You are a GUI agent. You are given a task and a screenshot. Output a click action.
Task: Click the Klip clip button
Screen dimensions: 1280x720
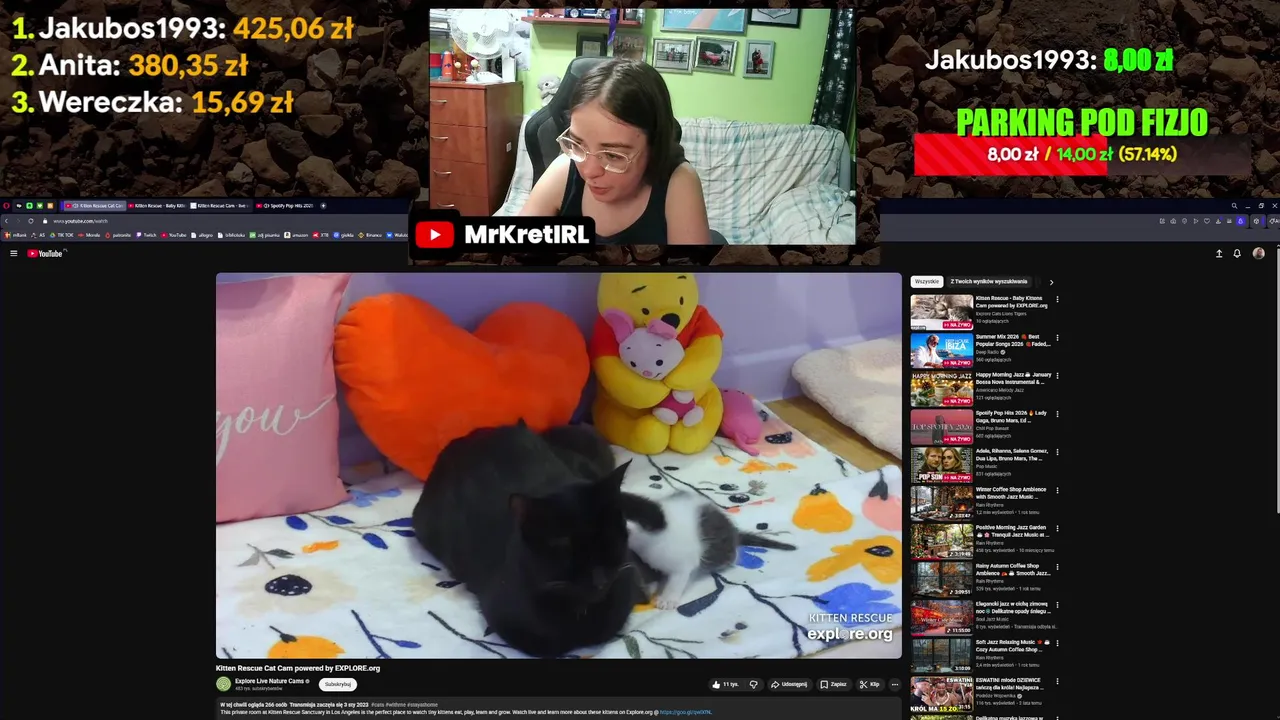click(869, 685)
